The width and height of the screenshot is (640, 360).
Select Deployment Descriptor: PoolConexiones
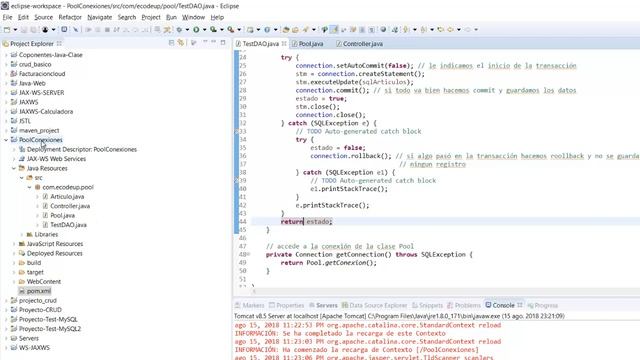pyautogui.click(x=82, y=149)
